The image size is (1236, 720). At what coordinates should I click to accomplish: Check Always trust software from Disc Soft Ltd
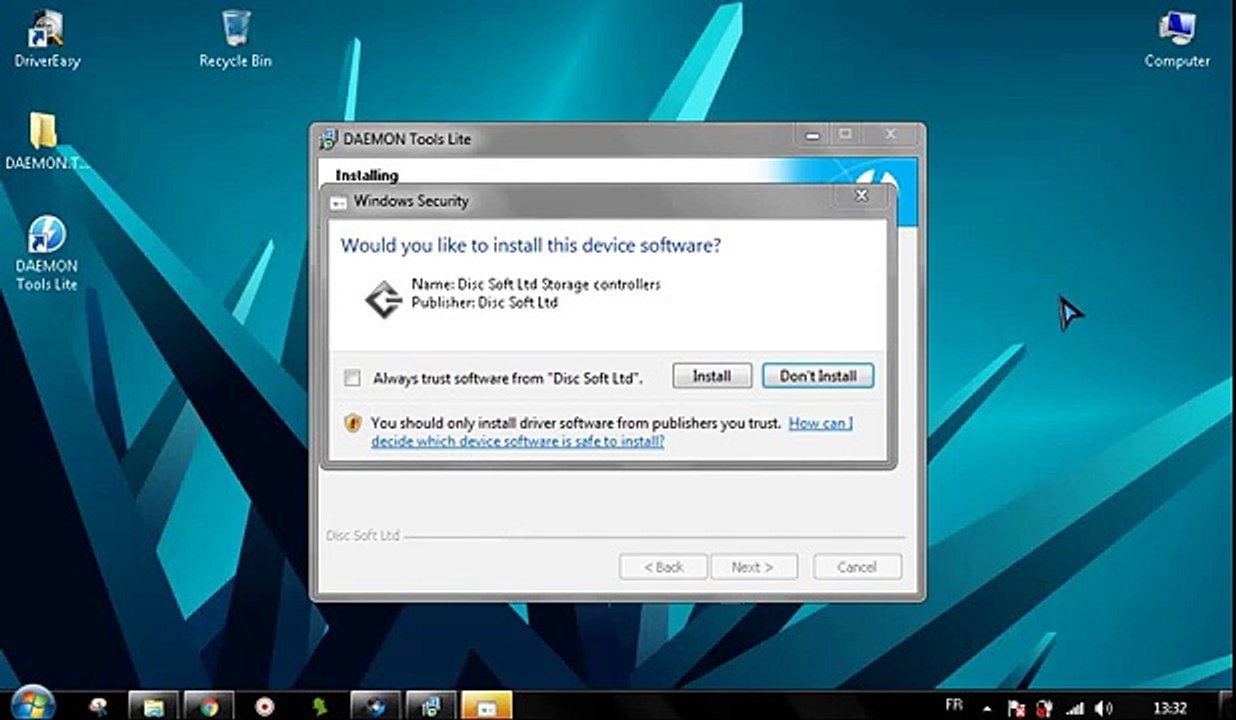(352, 378)
